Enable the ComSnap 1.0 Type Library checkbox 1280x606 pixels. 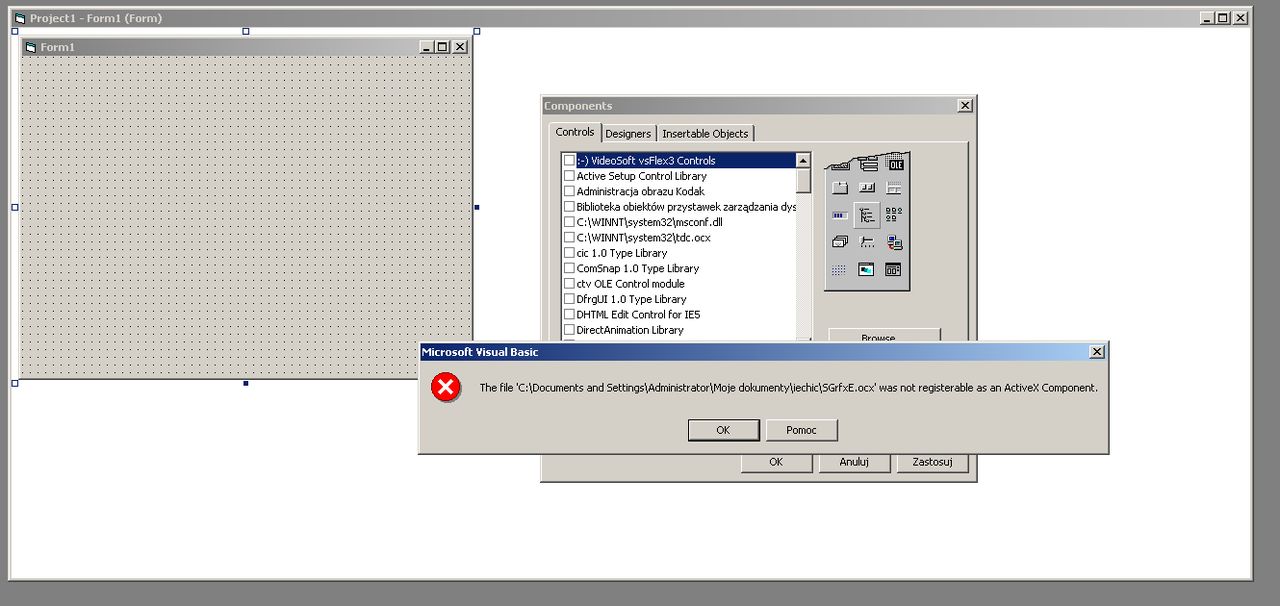569,268
